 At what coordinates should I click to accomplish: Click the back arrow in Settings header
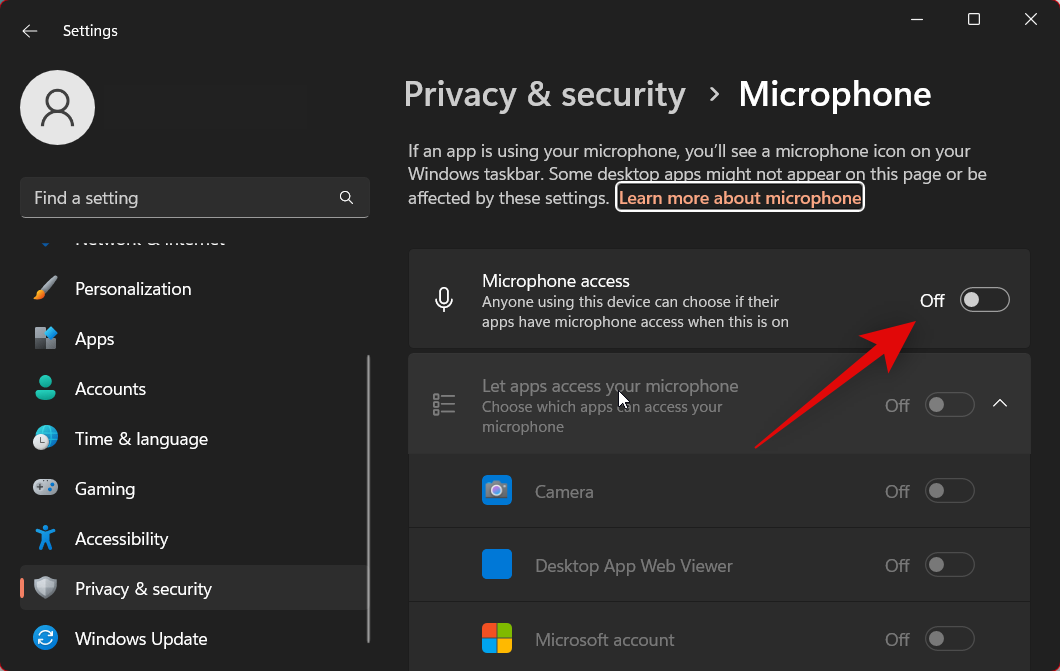(30, 31)
